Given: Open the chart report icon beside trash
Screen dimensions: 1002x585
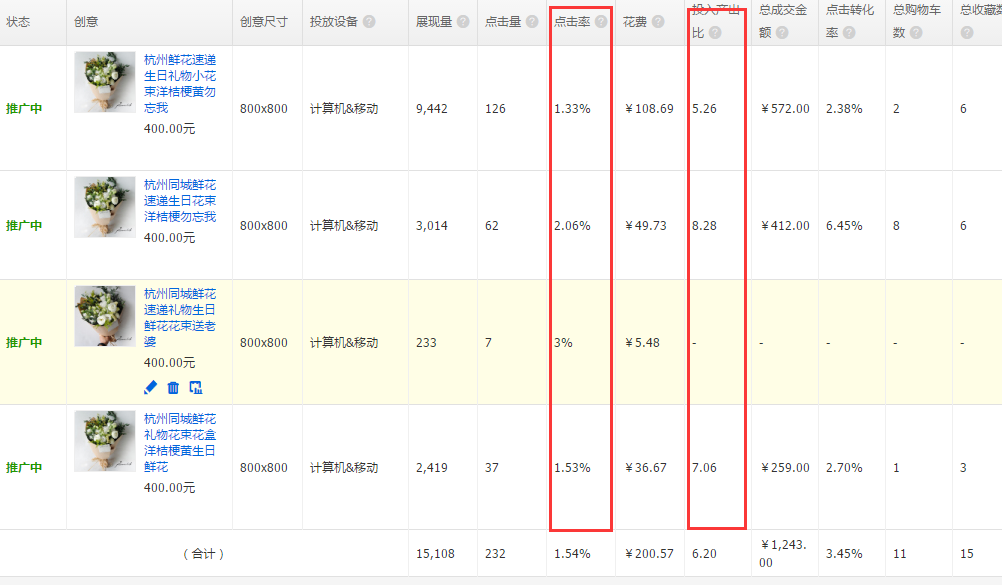Looking at the screenshot, I should click(196, 387).
